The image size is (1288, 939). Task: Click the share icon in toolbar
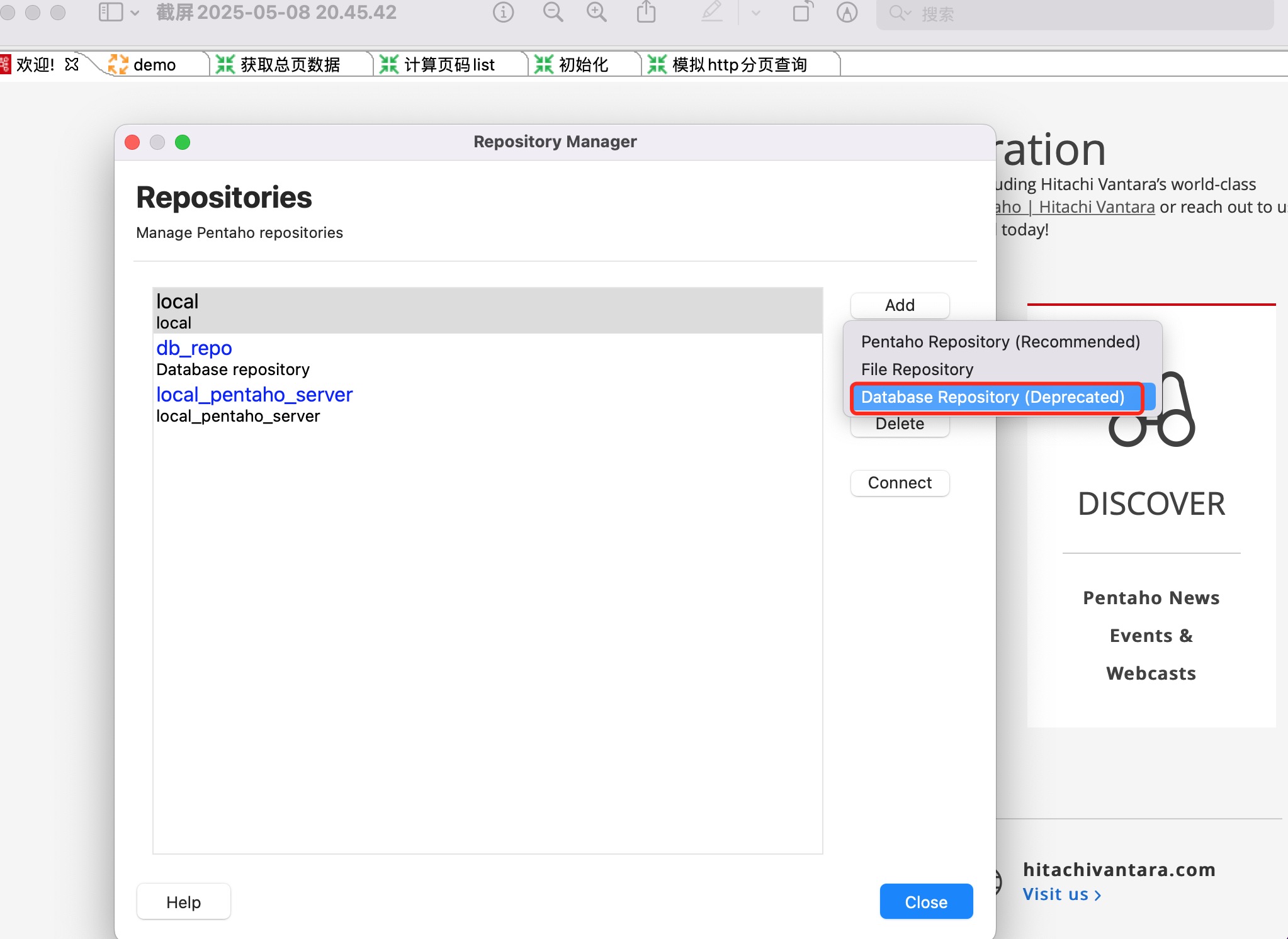coord(646,13)
